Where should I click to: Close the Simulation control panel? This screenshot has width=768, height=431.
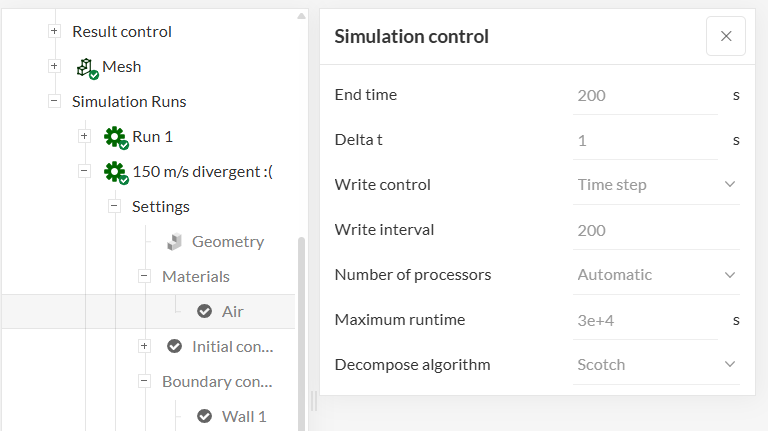point(725,36)
